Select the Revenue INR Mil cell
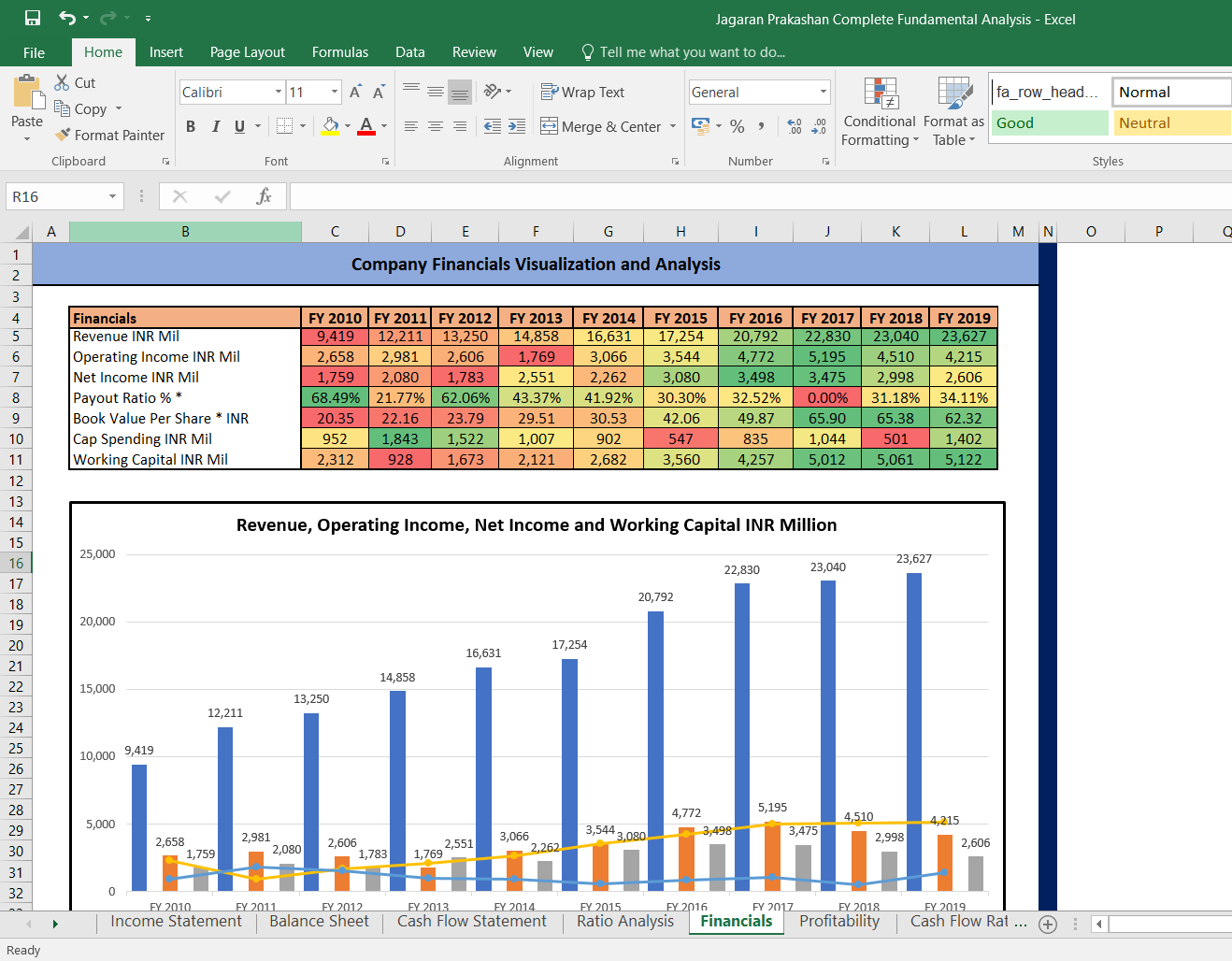The image size is (1232, 961). pyautogui.click(x=185, y=337)
